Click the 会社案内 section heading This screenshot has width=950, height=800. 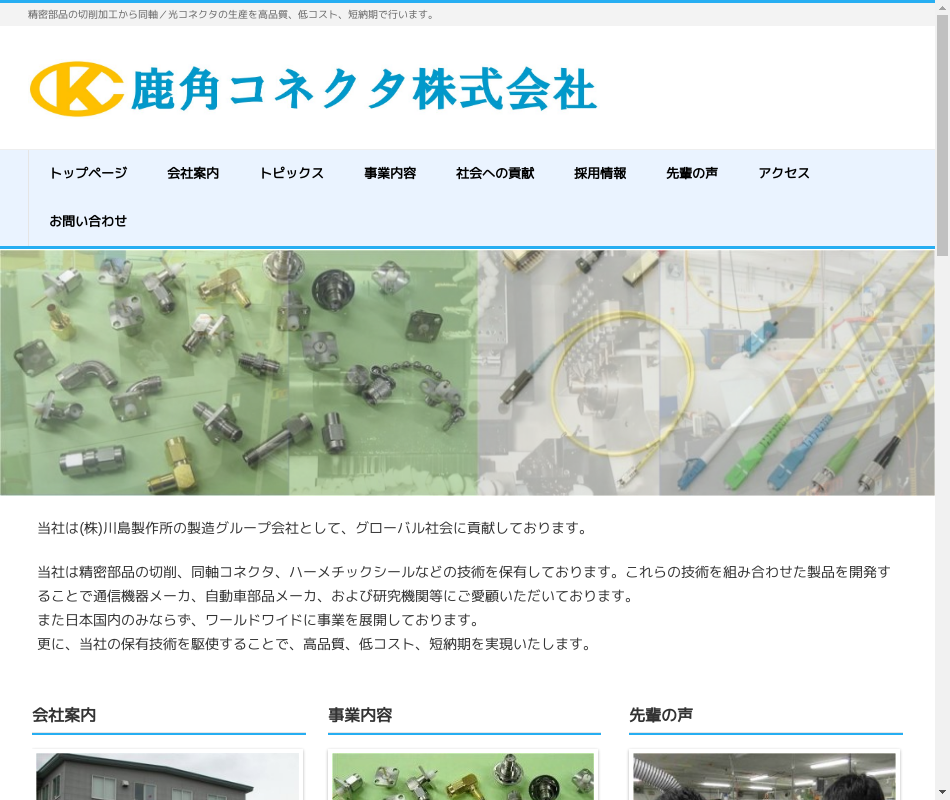[x=64, y=715]
